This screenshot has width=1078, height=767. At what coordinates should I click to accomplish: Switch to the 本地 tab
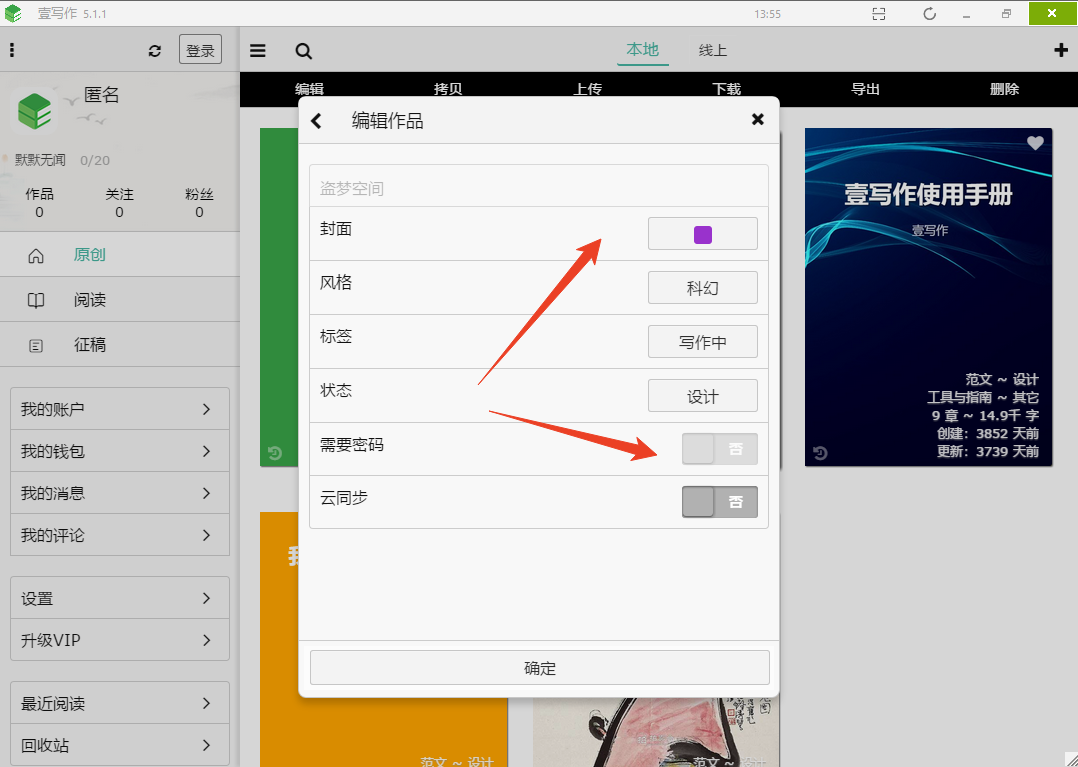(643, 50)
